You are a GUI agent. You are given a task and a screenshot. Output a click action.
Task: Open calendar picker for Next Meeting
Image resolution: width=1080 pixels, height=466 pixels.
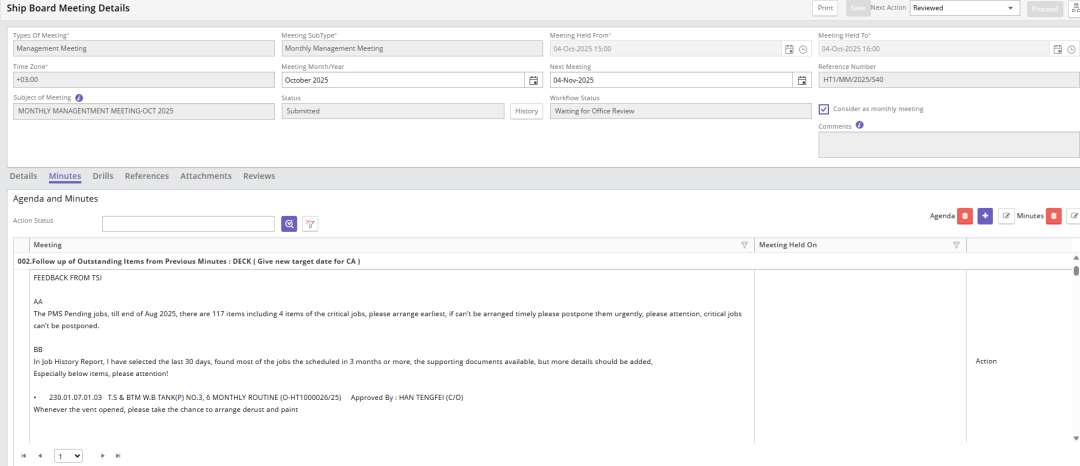(x=800, y=80)
